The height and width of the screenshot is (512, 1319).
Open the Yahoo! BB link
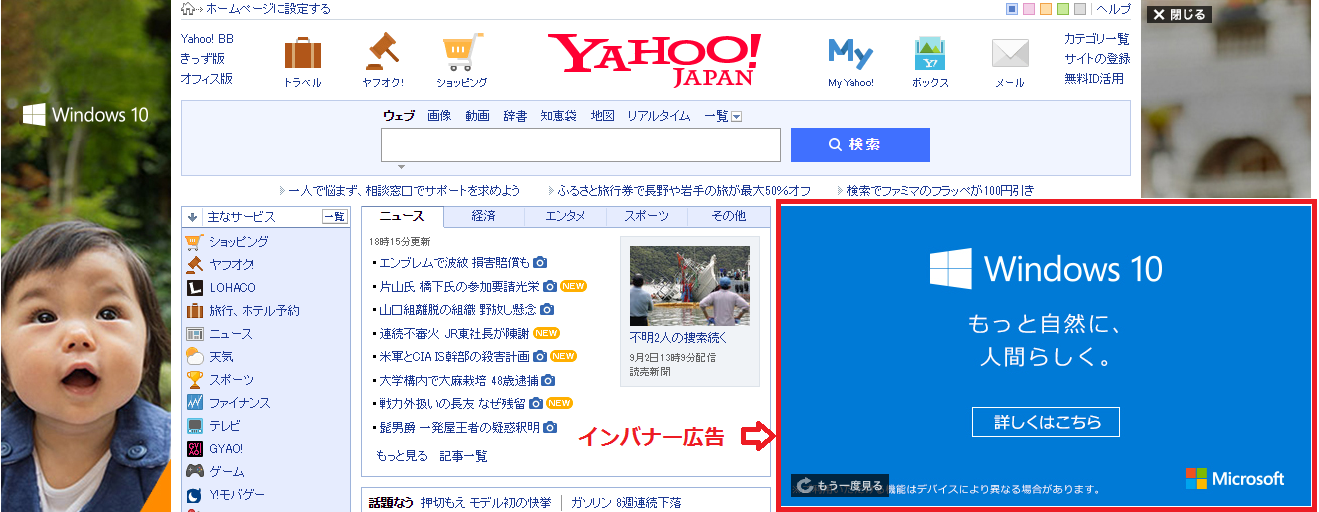pos(207,39)
